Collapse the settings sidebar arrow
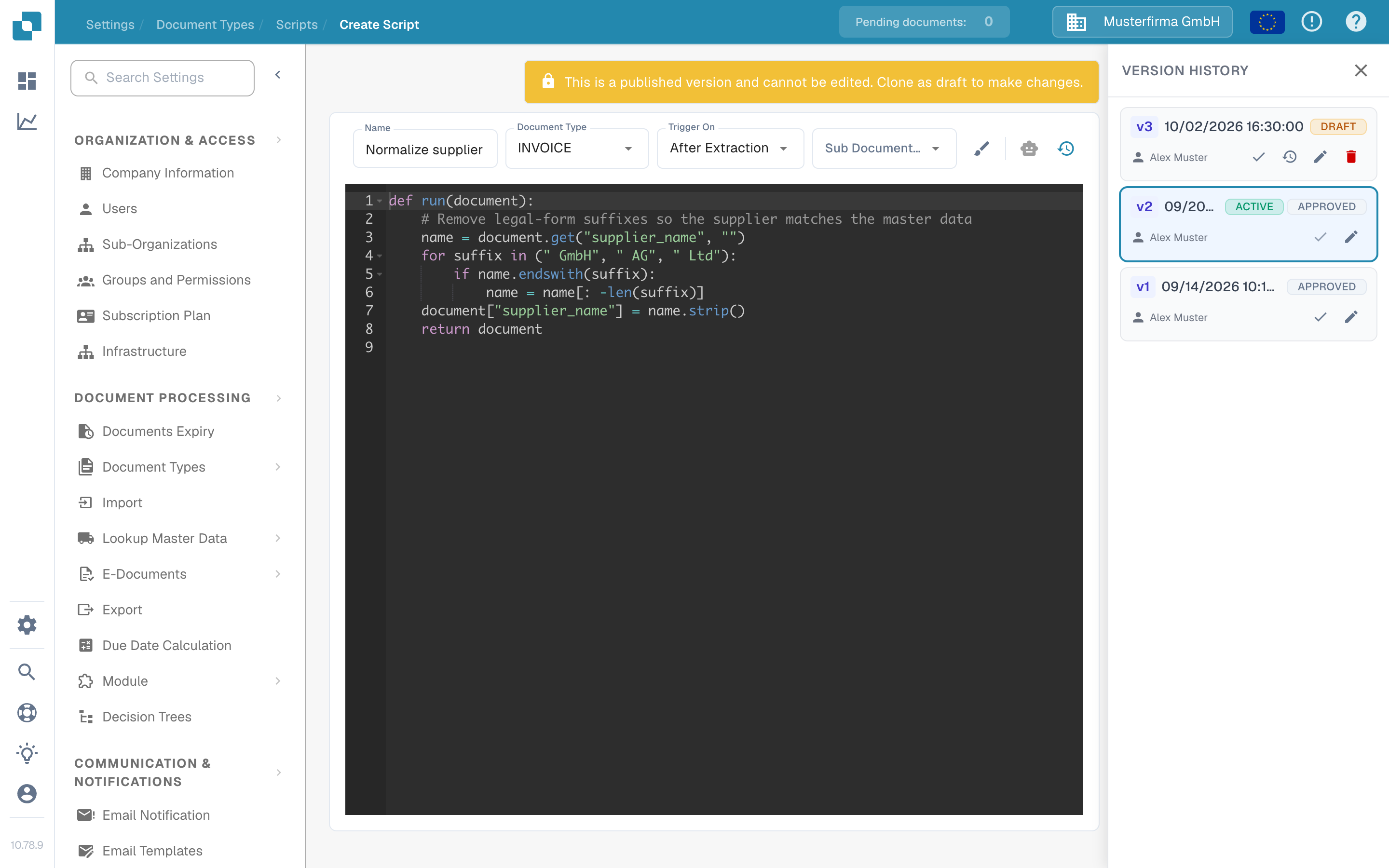 278,75
